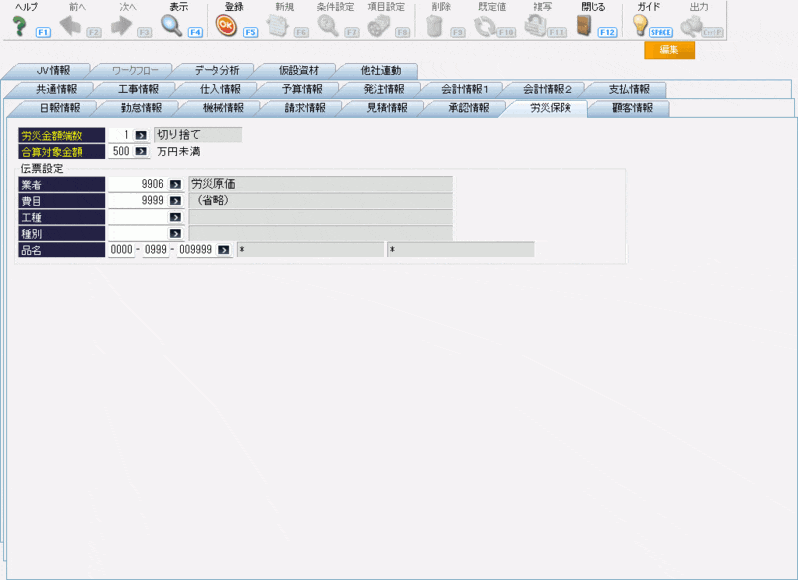Screen dimensions: 798x580
Task: Open the 労災金額端数 selection arrow
Action: [141, 134]
